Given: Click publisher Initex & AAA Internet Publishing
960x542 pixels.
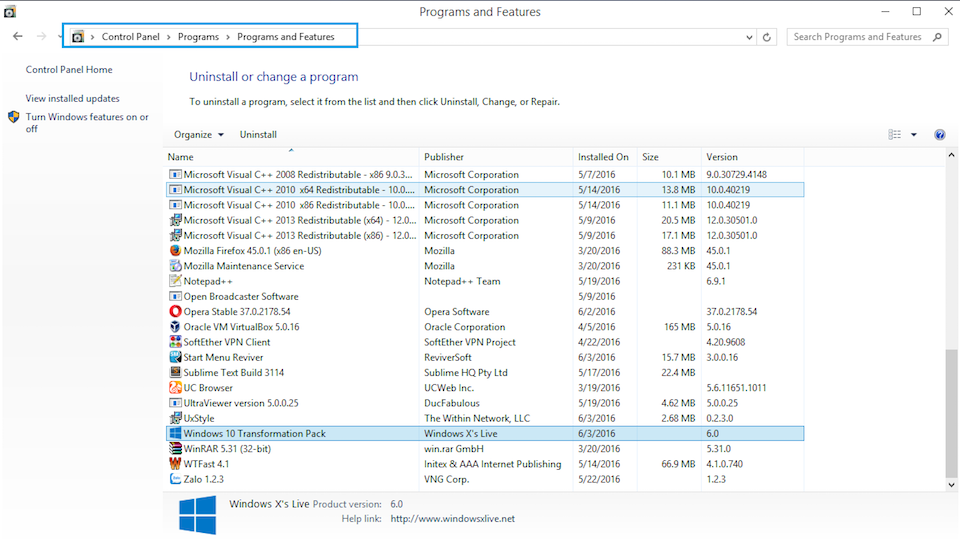Looking at the screenshot, I should [x=493, y=464].
